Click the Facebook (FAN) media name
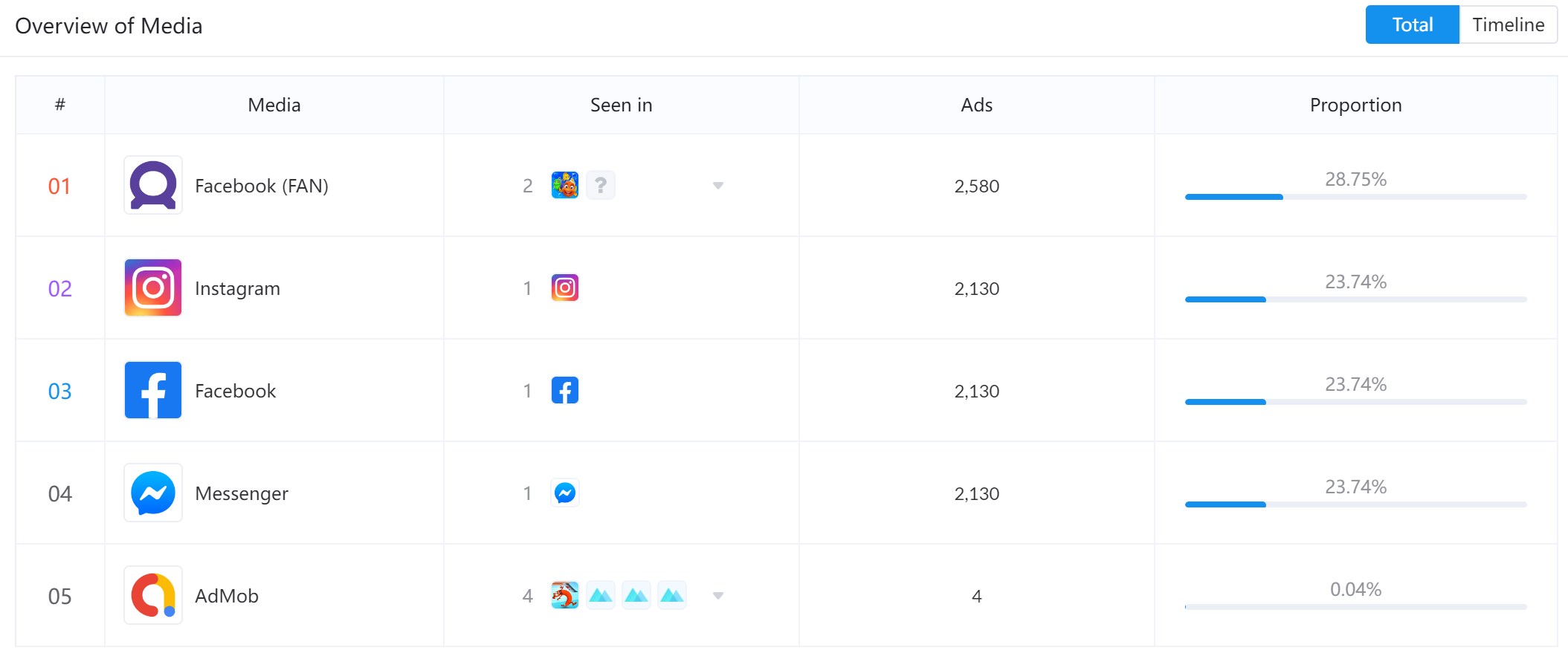The width and height of the screenshot is (1568, 659). [x=262, y=186]
